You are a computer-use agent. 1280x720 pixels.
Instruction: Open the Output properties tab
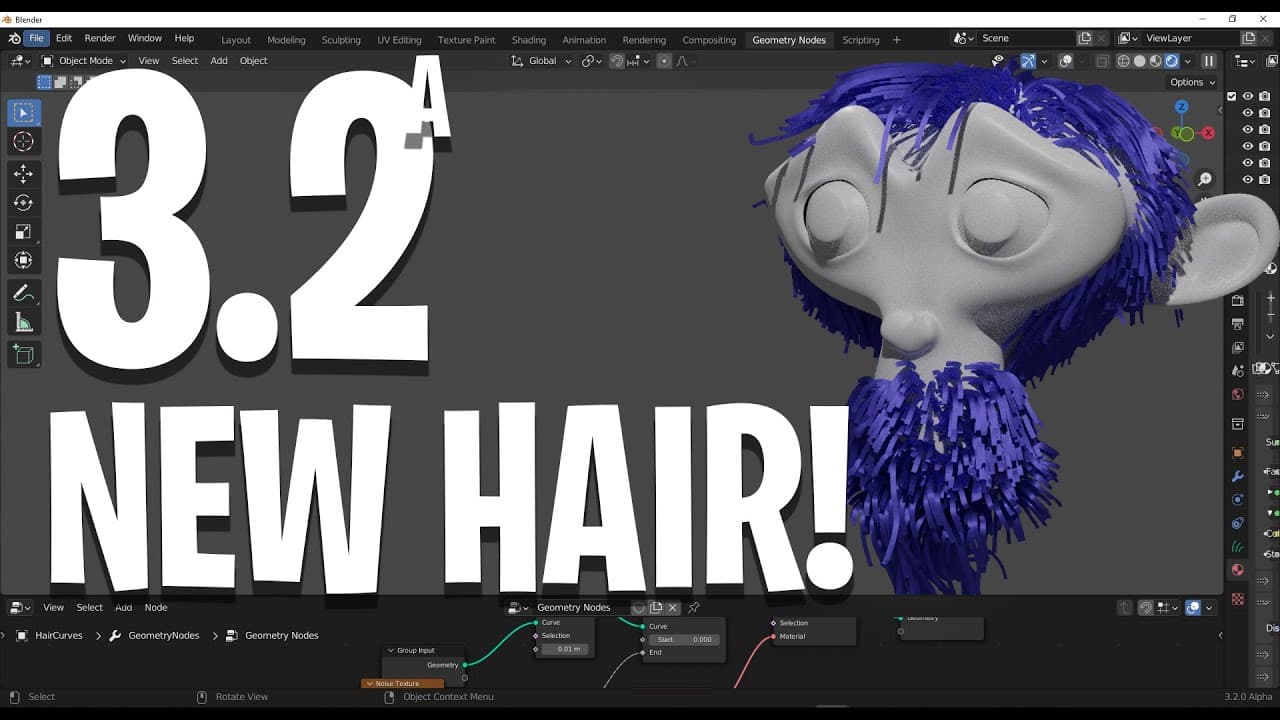click(1238, 324)
